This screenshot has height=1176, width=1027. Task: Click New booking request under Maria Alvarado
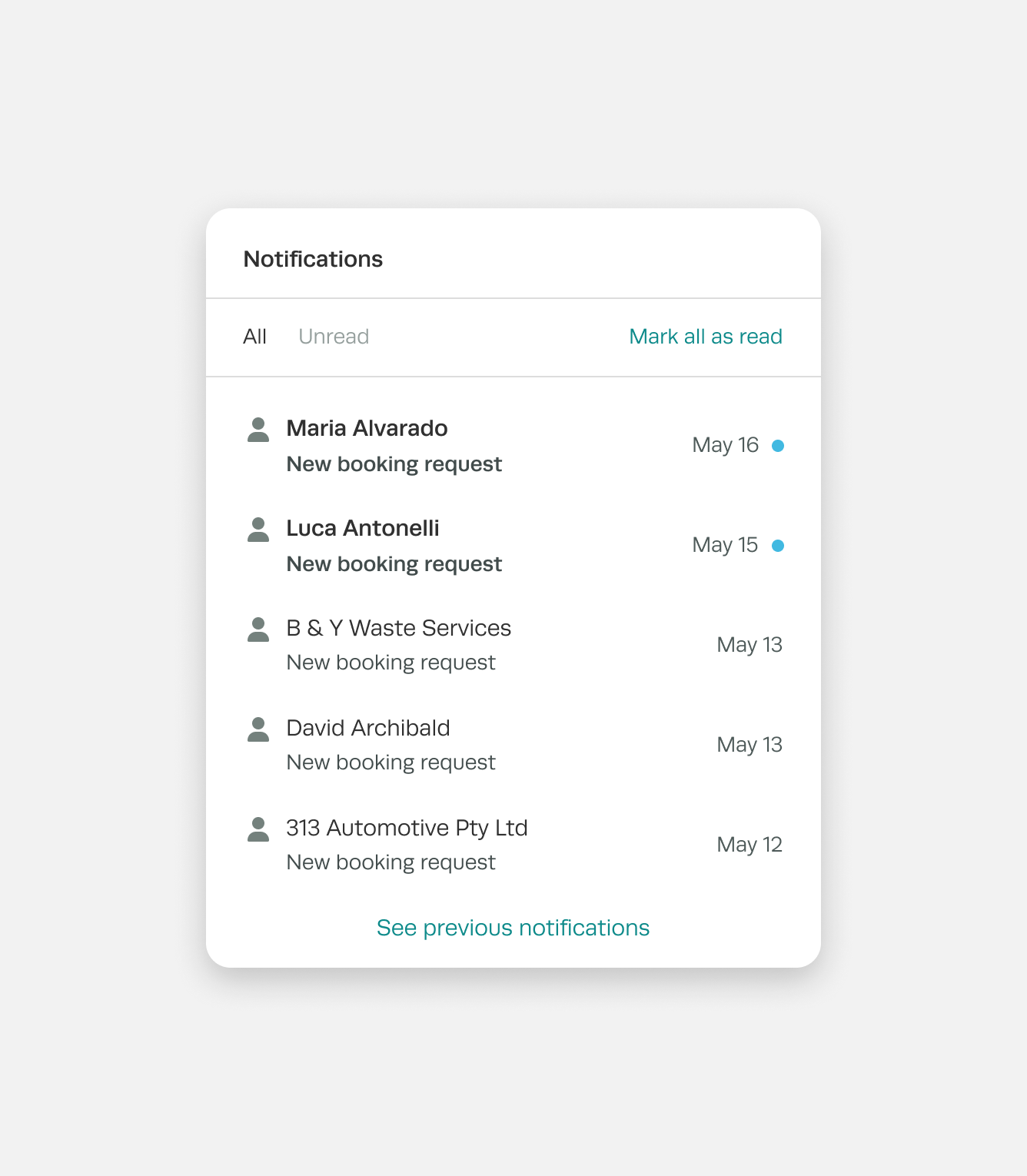point(394,464)
